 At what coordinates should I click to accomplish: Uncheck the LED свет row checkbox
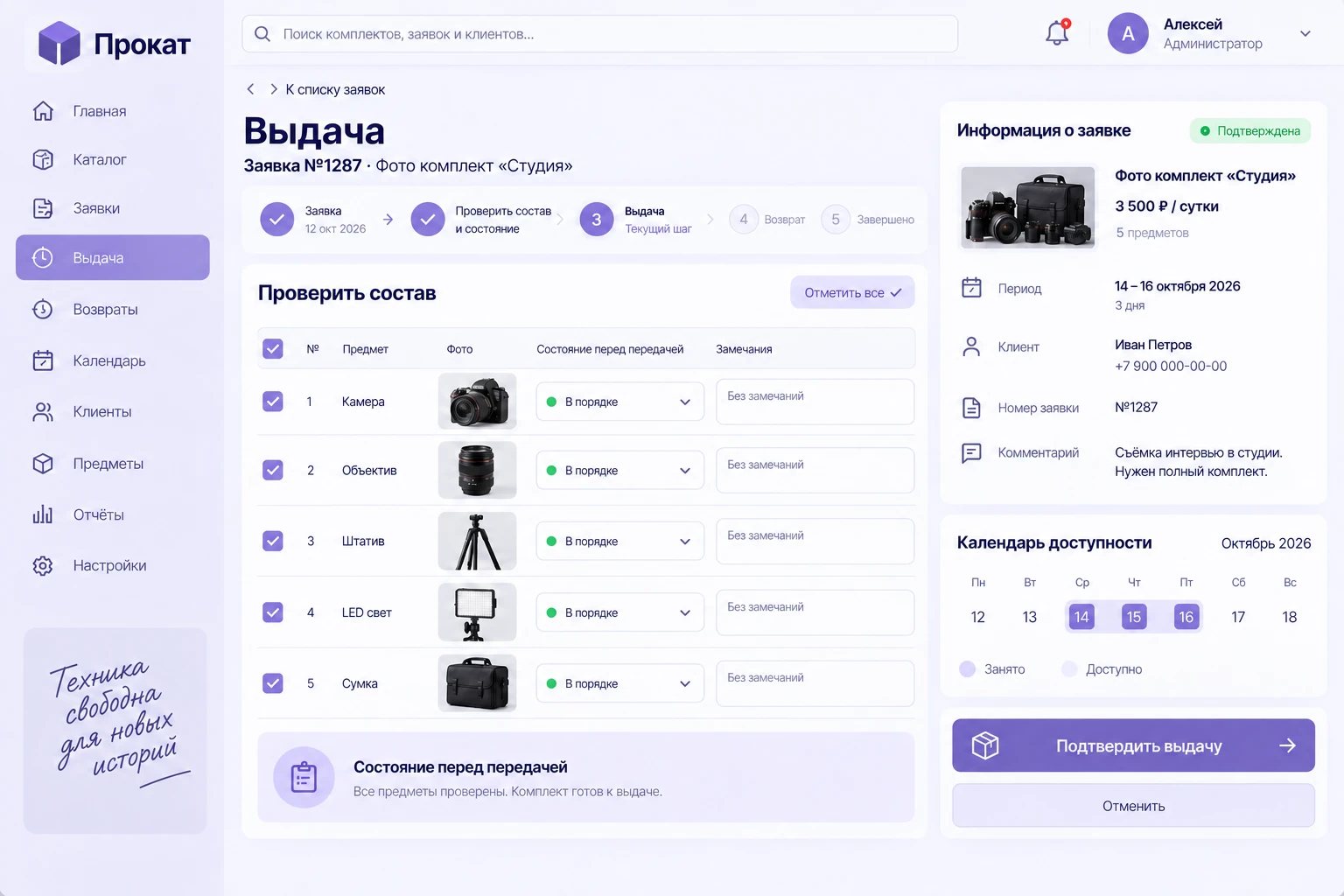[273, 612]
